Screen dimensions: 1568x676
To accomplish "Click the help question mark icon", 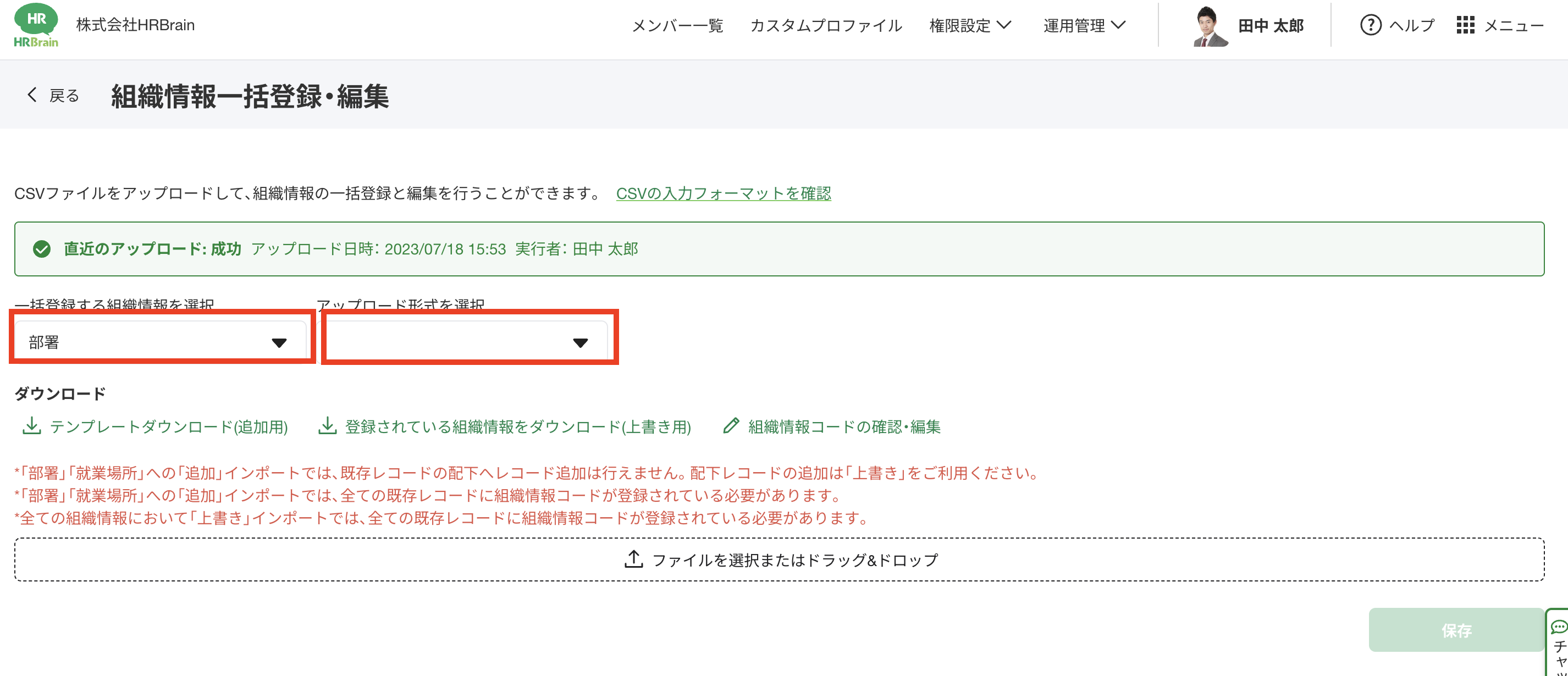I will pyautogui.click(x=1370, y=25).
